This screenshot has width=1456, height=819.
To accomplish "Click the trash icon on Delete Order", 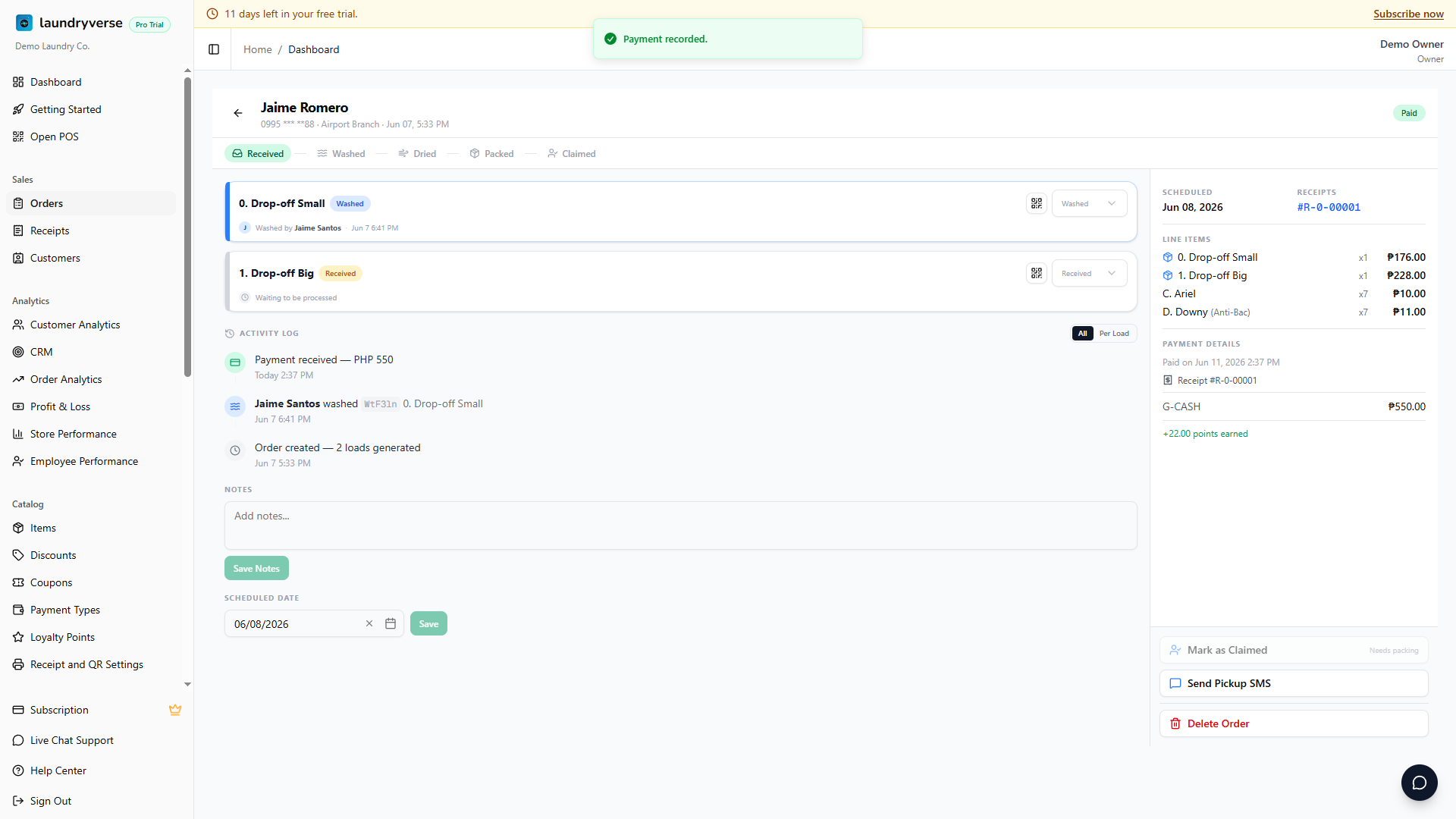I will coord(1175,723).
